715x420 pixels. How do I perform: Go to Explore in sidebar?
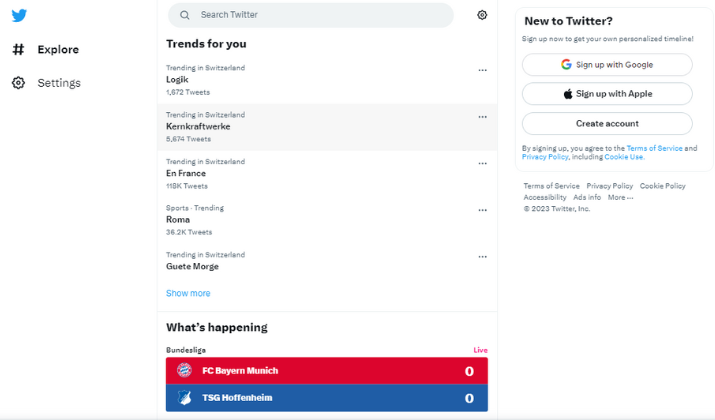58,49
